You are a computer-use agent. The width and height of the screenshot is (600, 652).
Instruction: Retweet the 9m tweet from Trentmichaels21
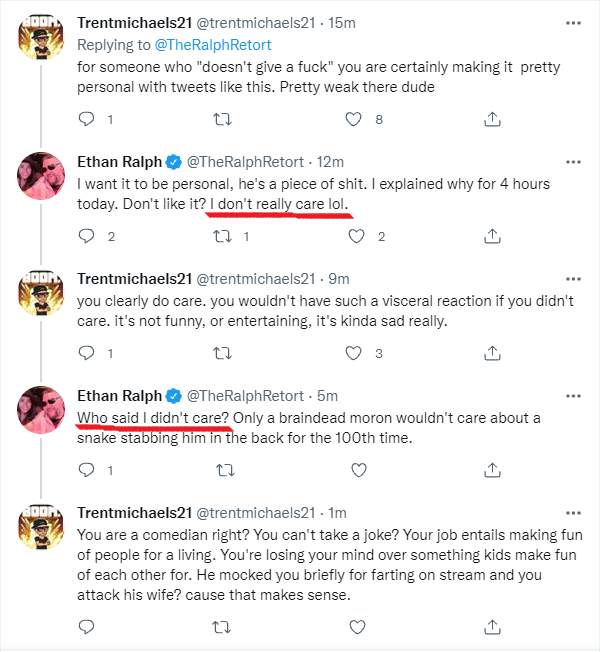(x=222, y=353)
